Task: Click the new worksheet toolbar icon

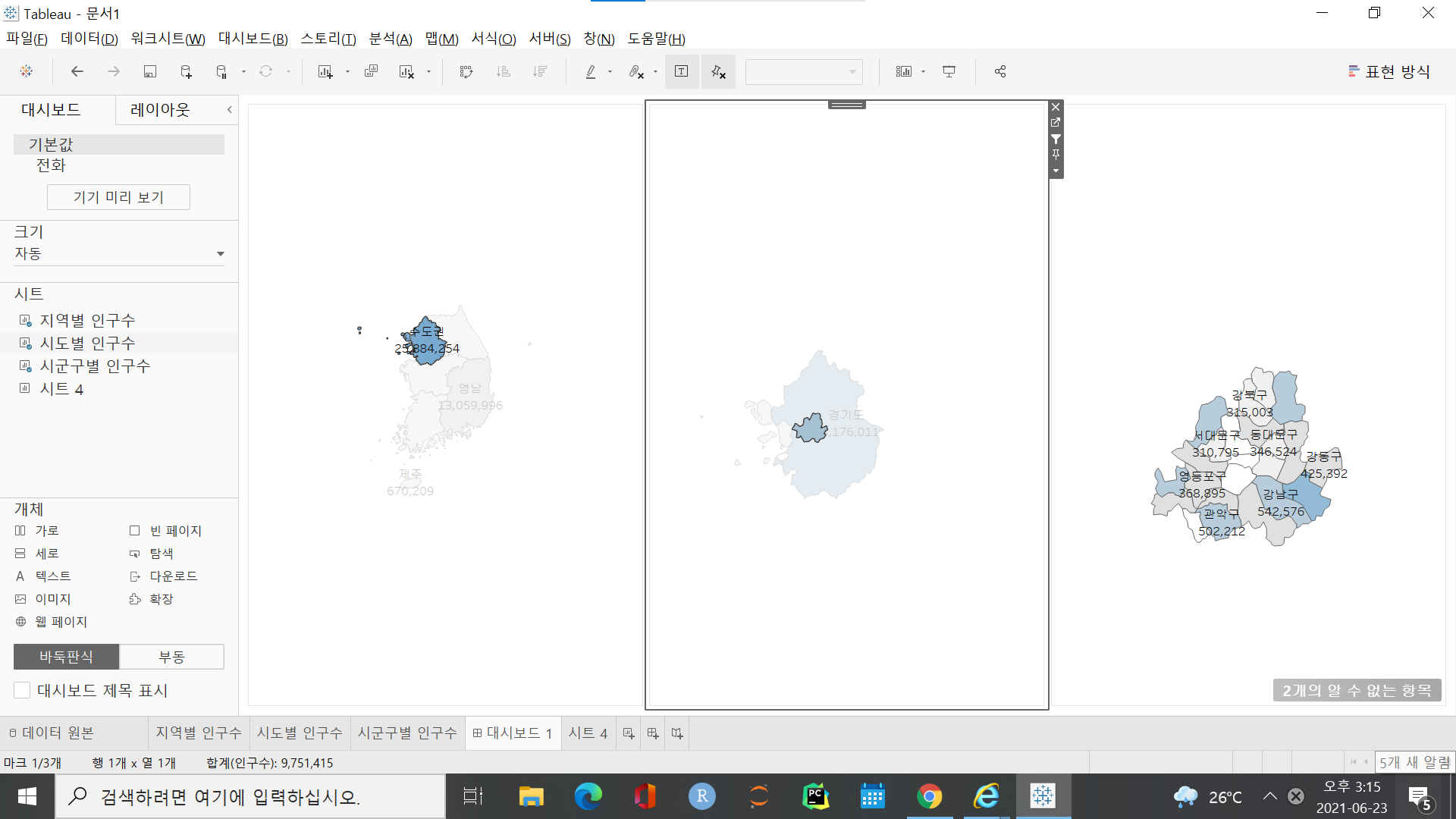Action: tap(325, 71)
